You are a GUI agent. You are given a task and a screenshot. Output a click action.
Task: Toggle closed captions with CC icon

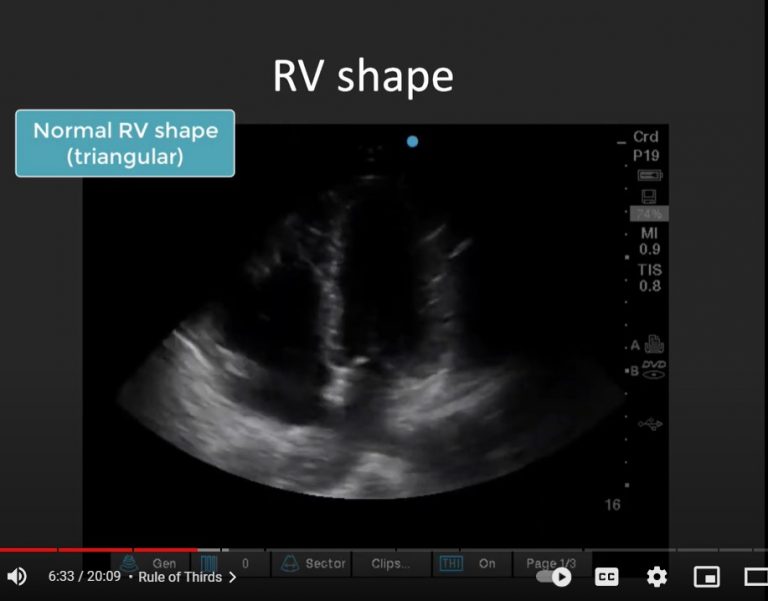(x=606, y=577)
